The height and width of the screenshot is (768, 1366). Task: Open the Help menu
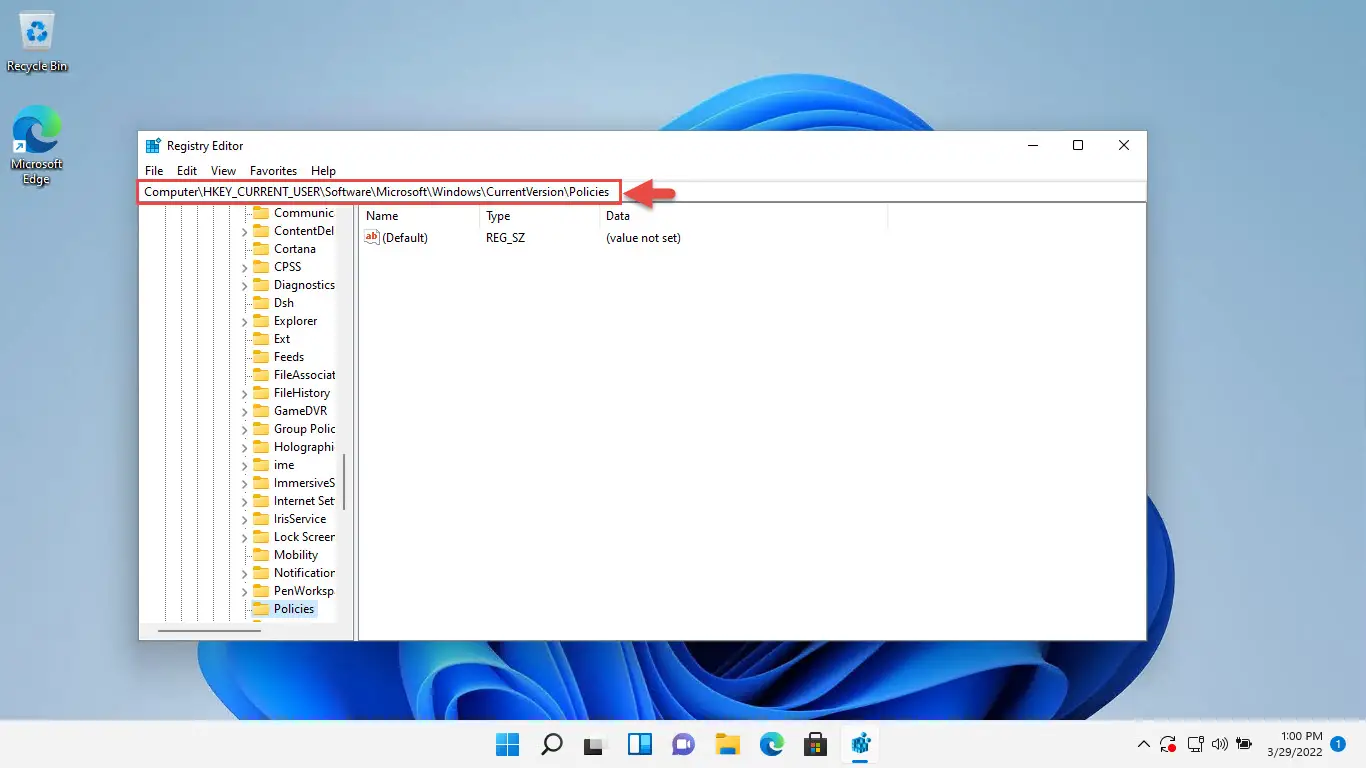[323, 171]
